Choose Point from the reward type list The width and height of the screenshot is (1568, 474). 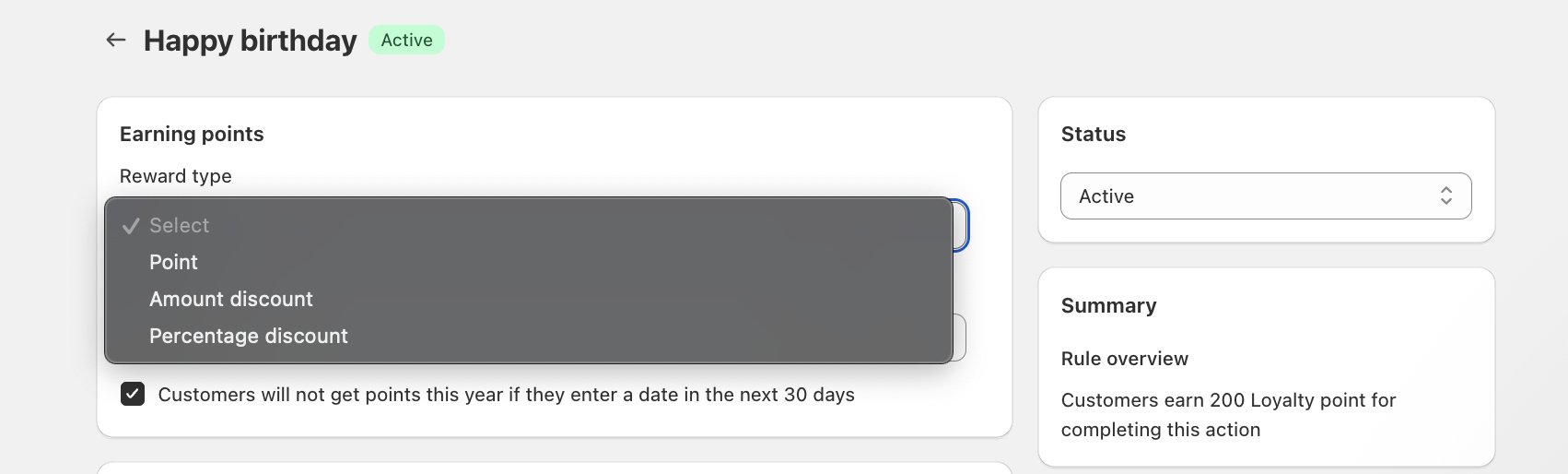coord(174,263)
